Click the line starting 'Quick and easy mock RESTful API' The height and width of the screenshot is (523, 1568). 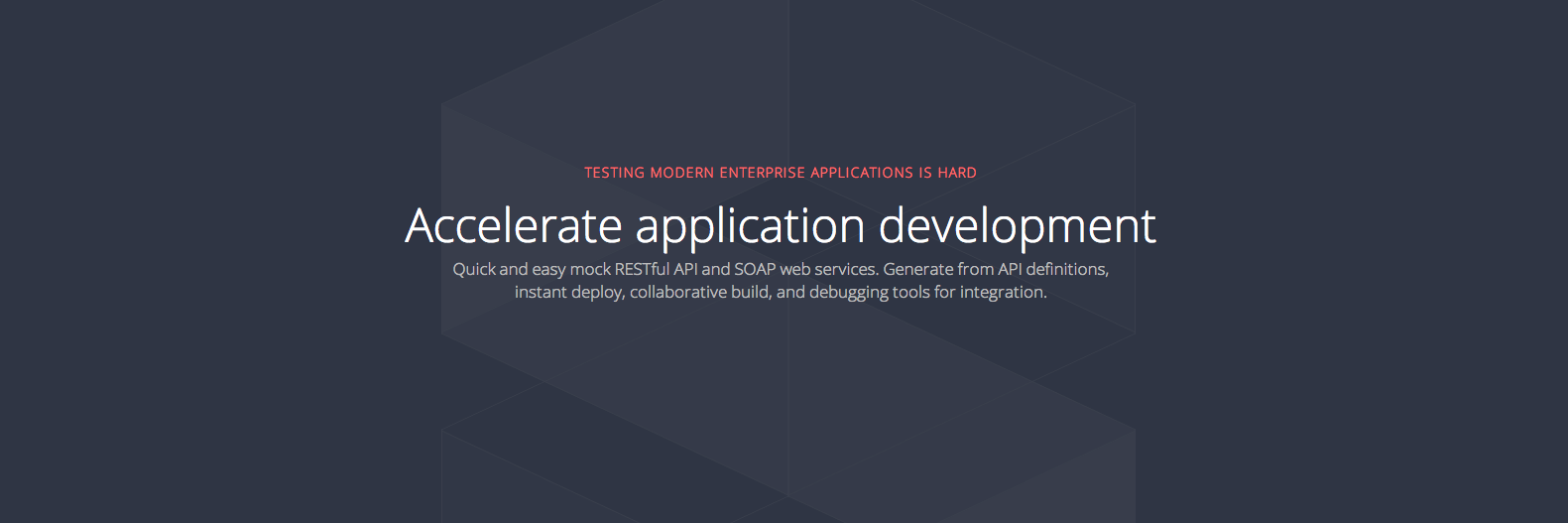pos(781,269)
